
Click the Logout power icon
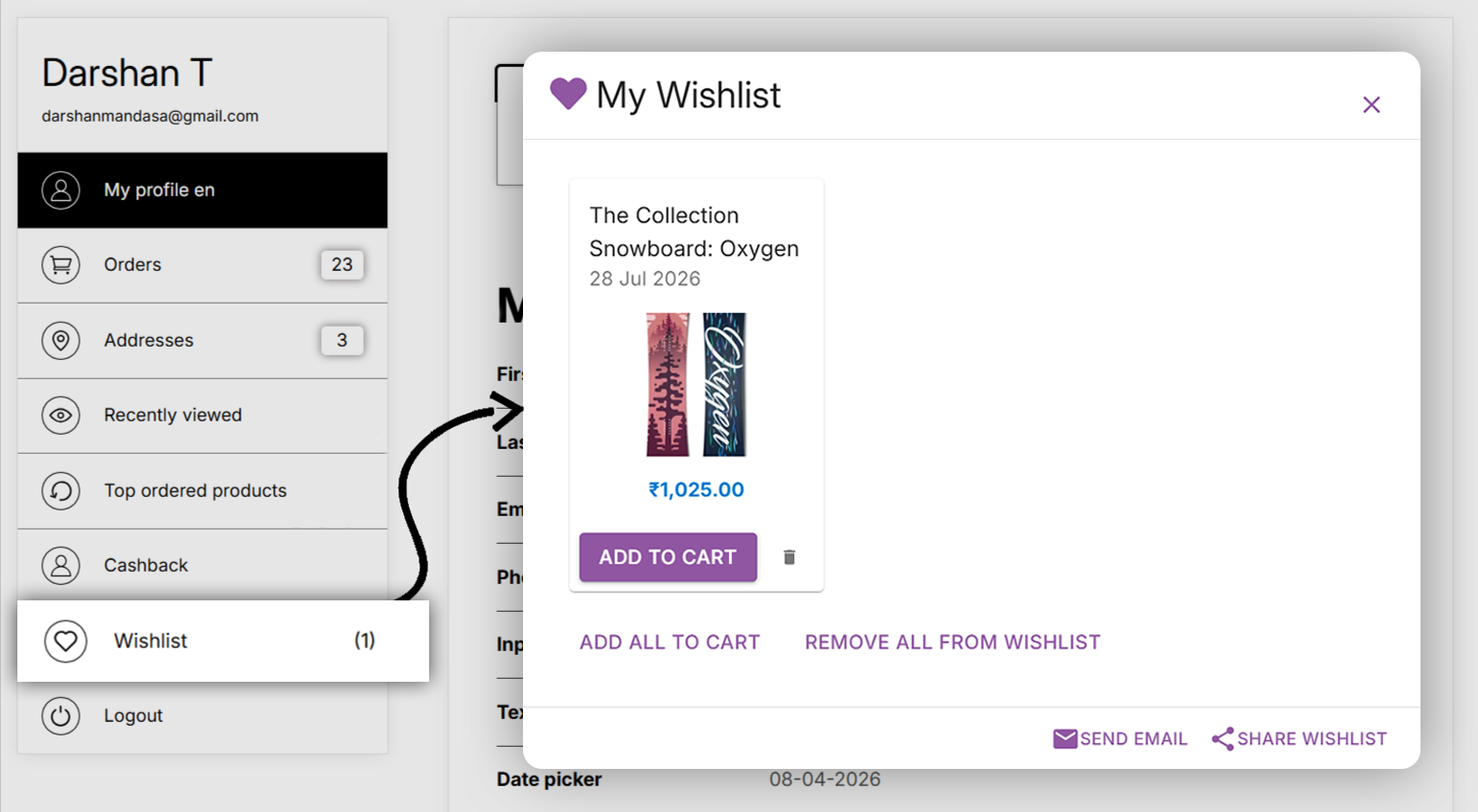coord(60,715)
